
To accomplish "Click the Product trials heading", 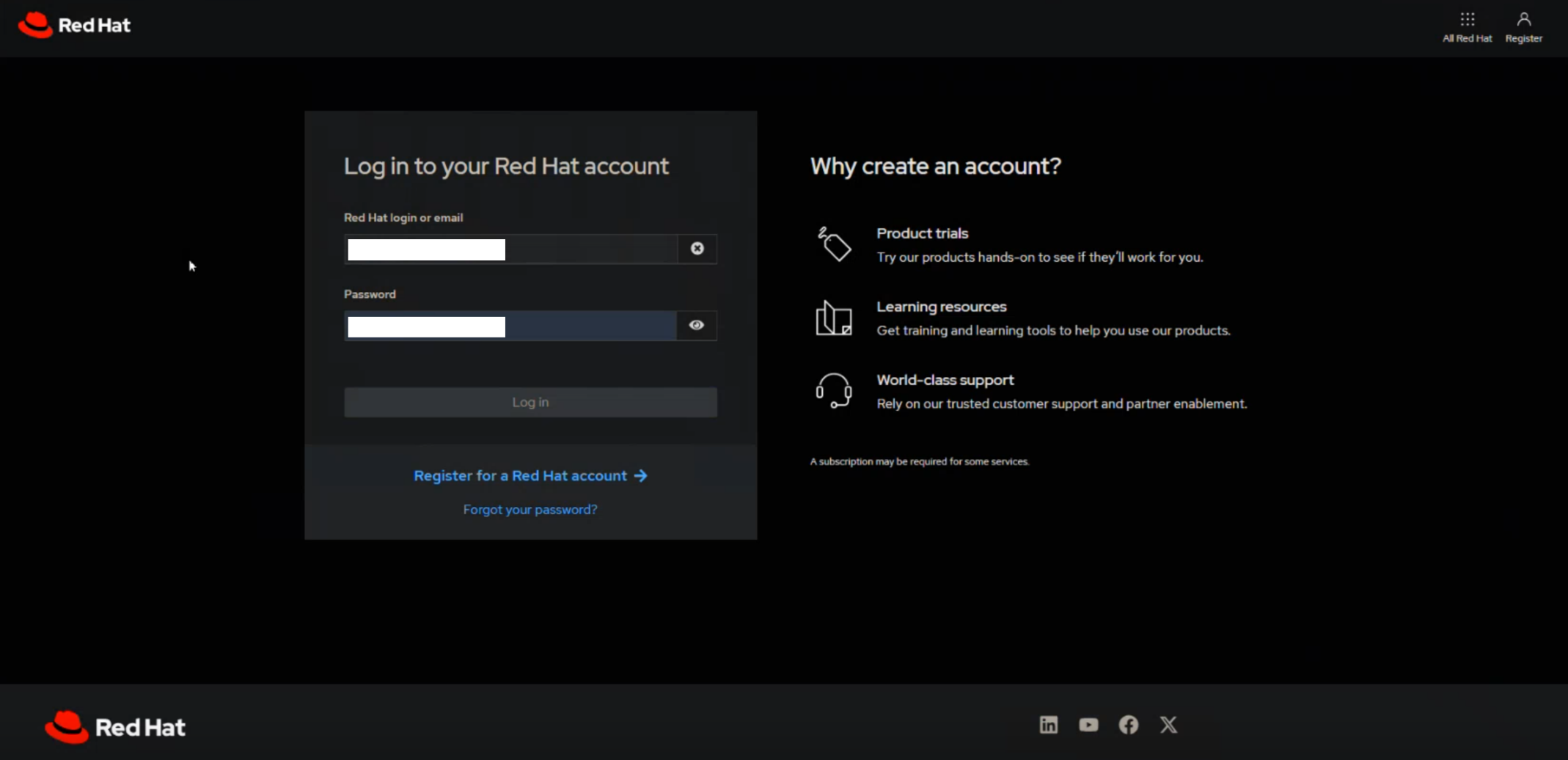I will click(922, 233).
